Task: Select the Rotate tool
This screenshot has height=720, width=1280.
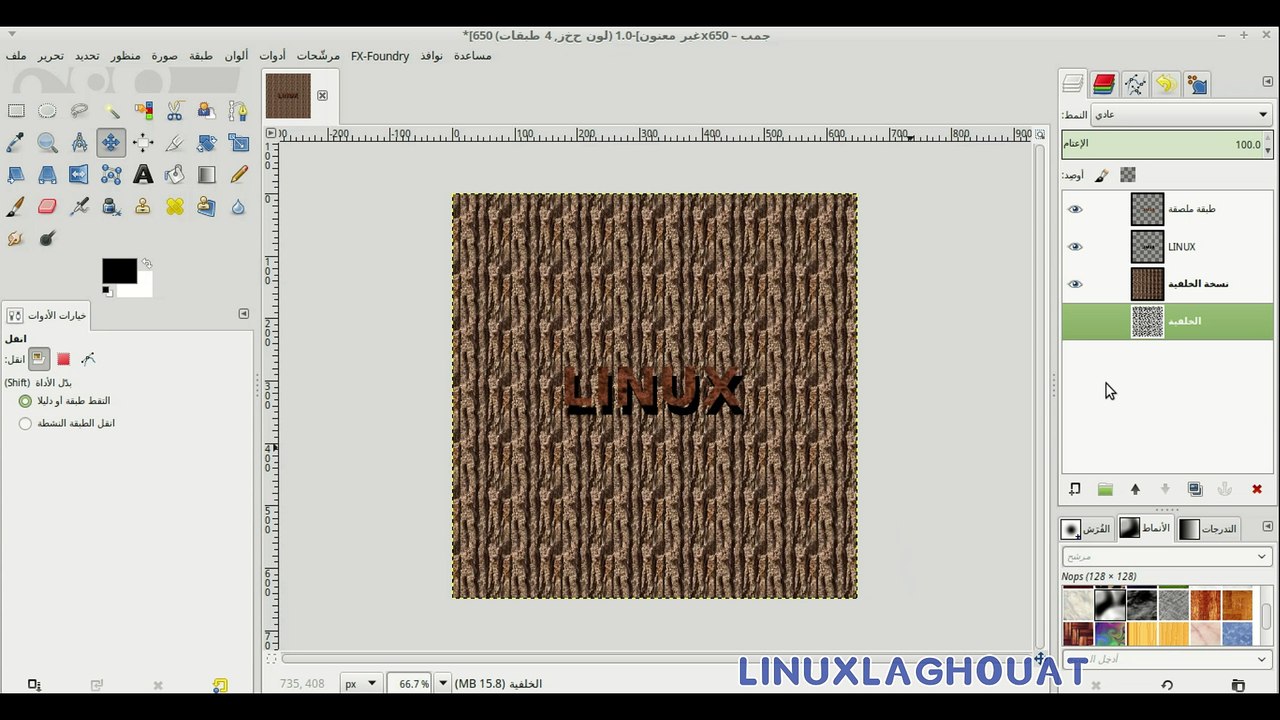Action: pos(207,143)
